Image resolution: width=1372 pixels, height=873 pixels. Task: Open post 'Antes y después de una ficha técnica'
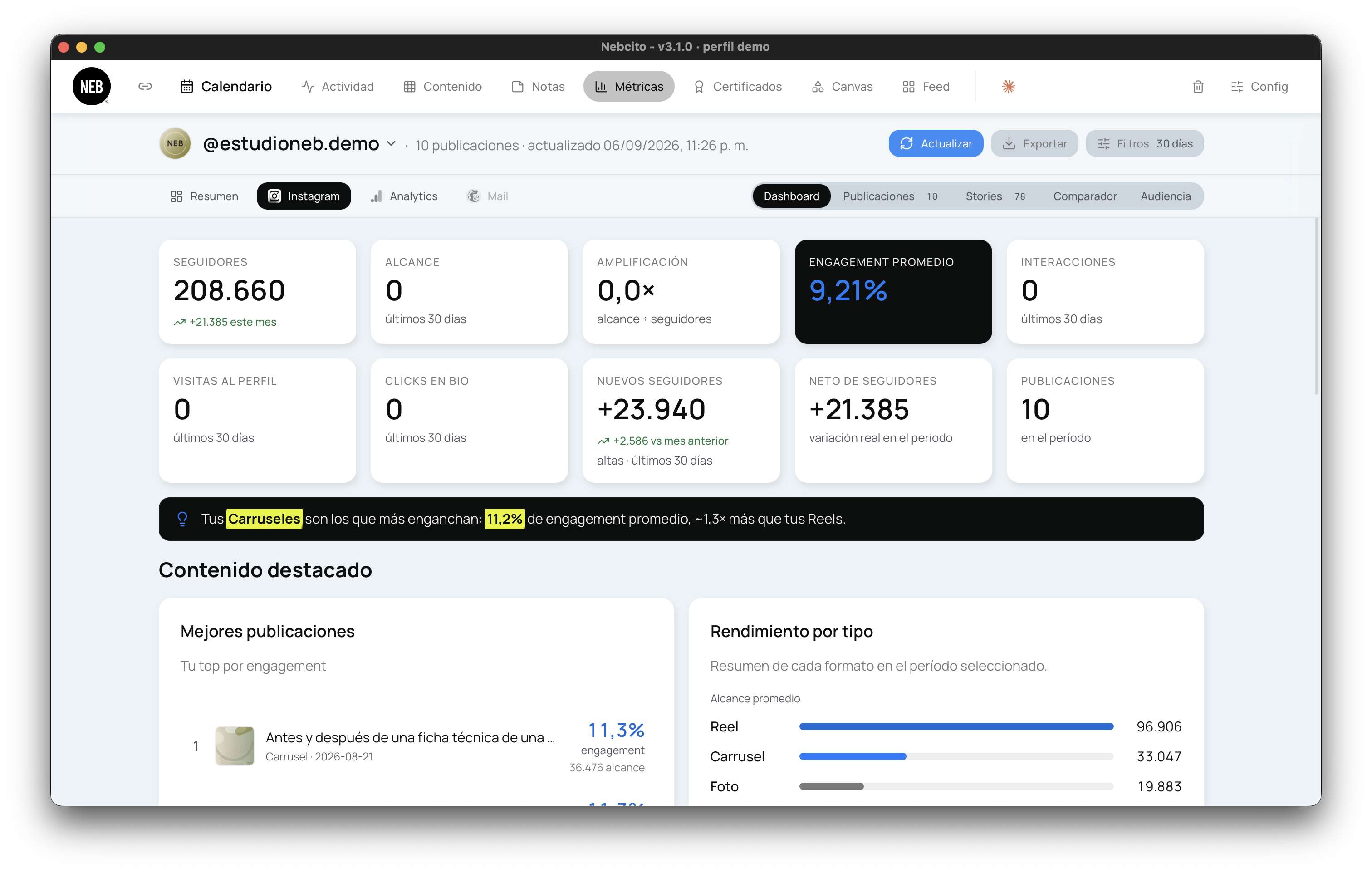pyautogui.click(x=410, y=738)
